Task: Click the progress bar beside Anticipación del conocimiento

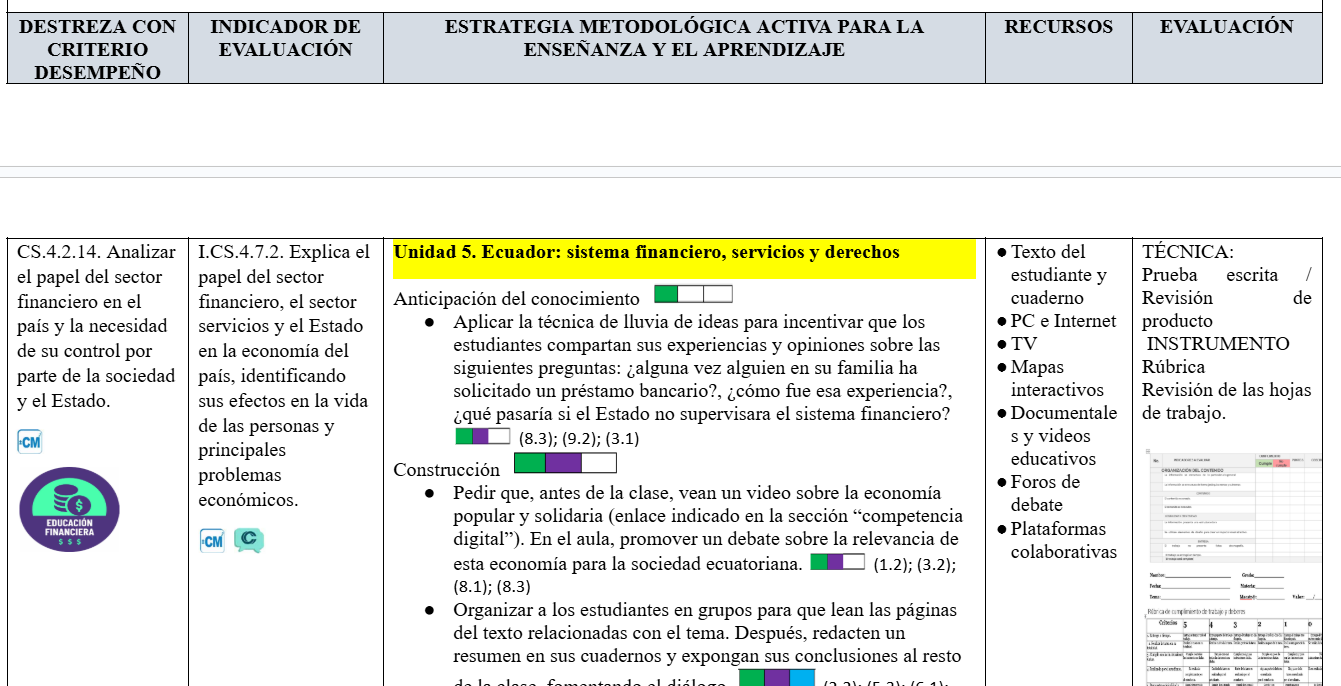Action: [x=693, y=294]
